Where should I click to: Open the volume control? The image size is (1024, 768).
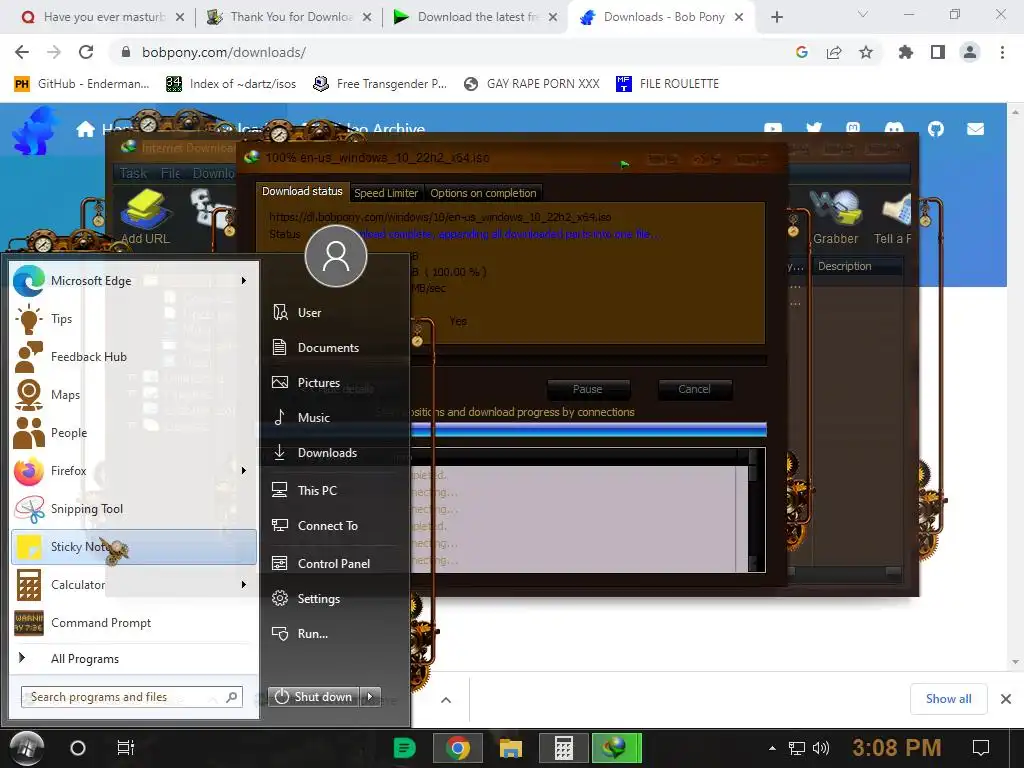(821, 748)
